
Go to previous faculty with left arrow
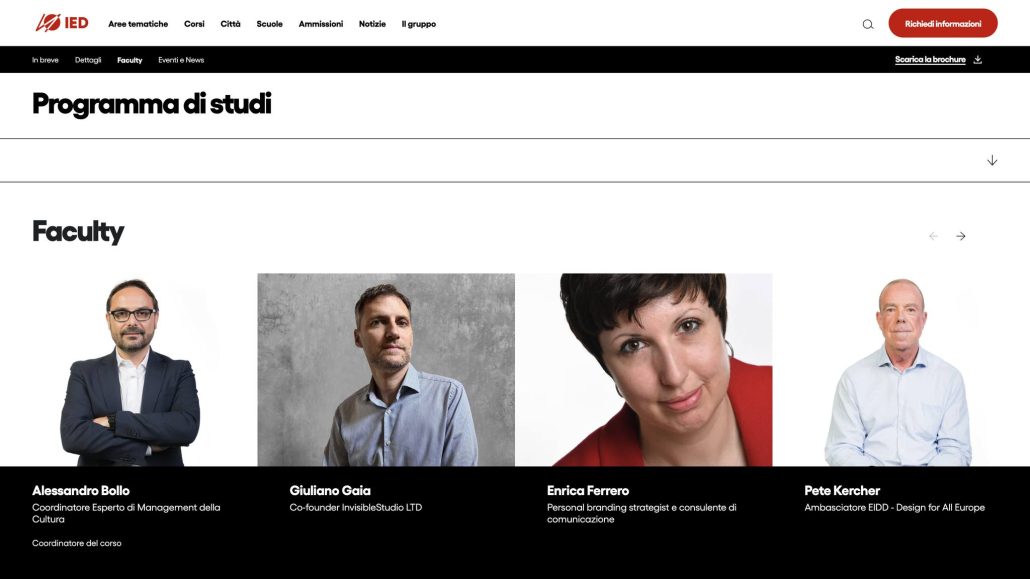tap(933, 236)
